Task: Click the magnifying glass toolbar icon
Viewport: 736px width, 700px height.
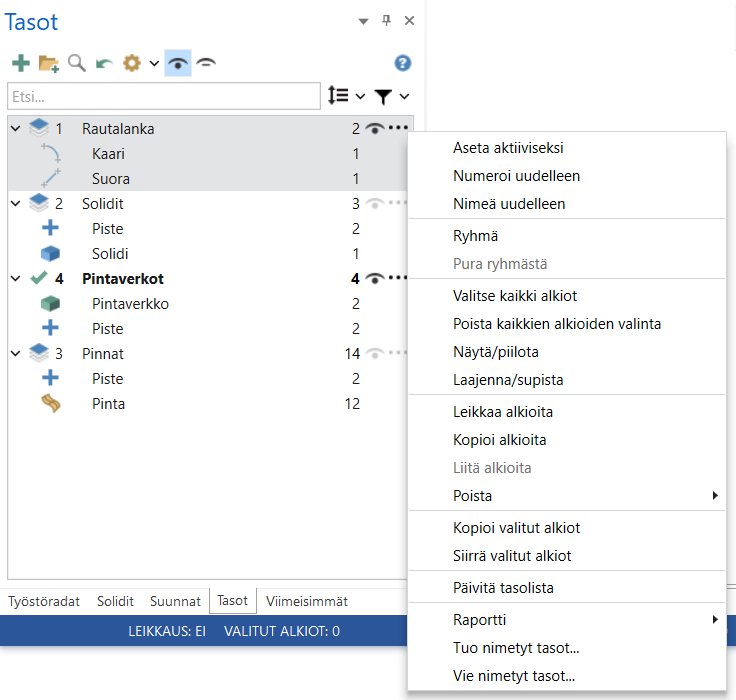Action: 76,63
